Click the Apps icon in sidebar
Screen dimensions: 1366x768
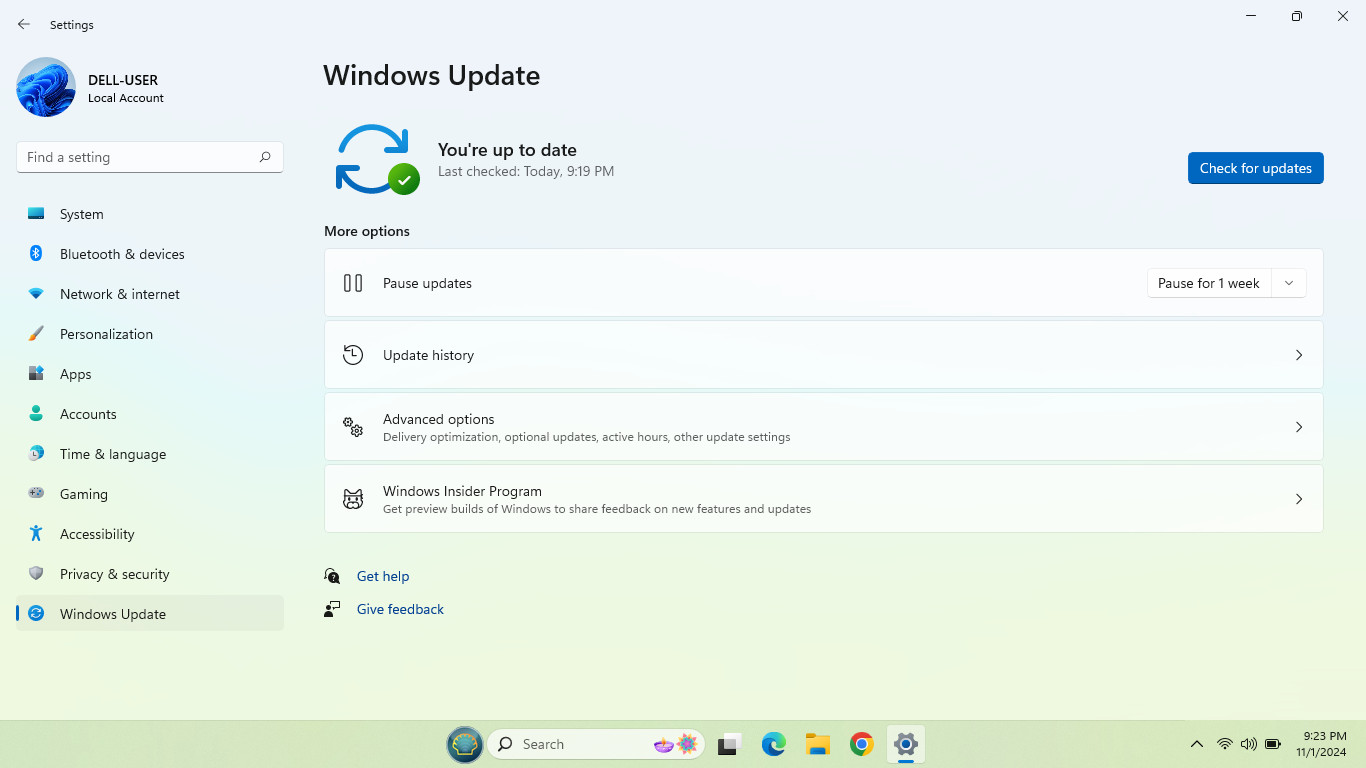36,374
